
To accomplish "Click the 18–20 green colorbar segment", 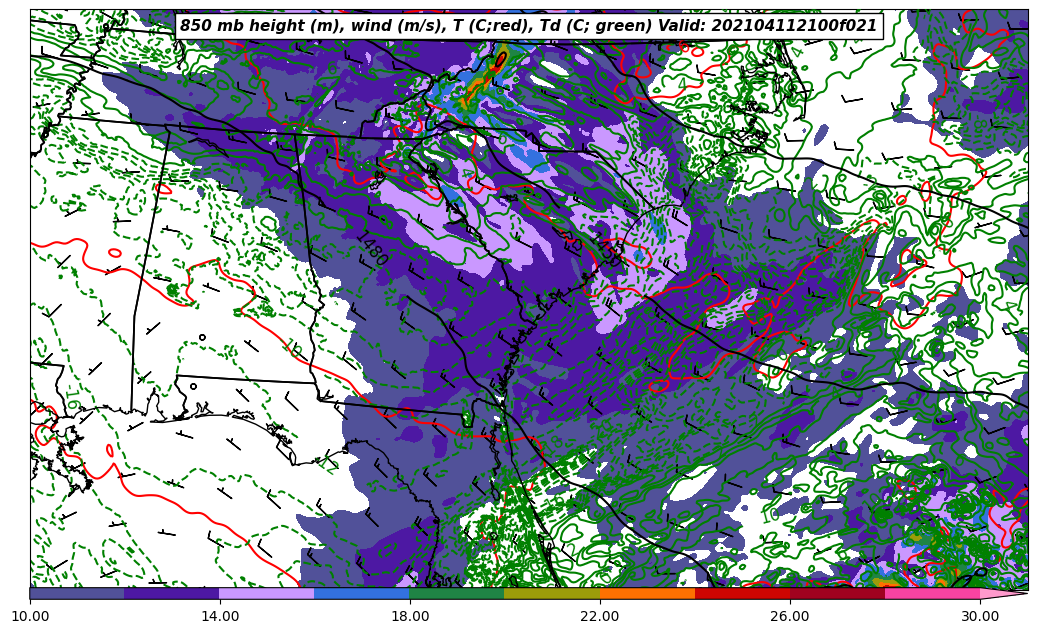I will [457, 593].
